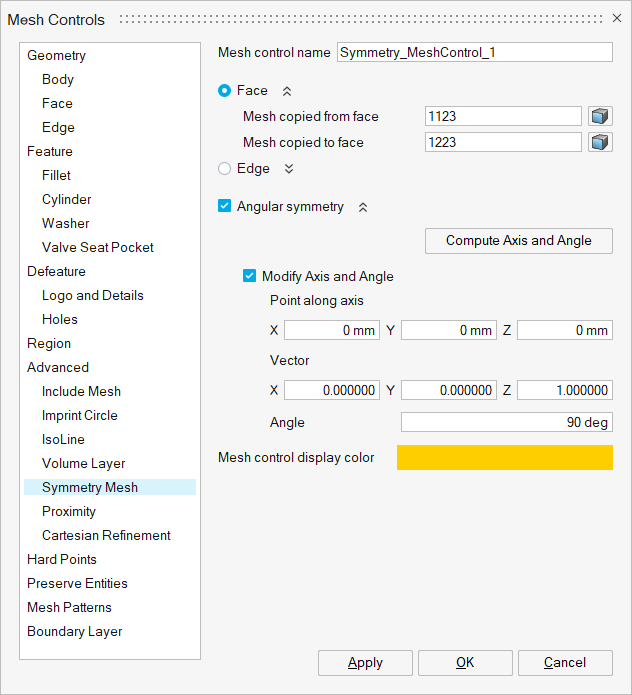Disable Modify Axis and Angle checkbox

(x=250, y=277)
